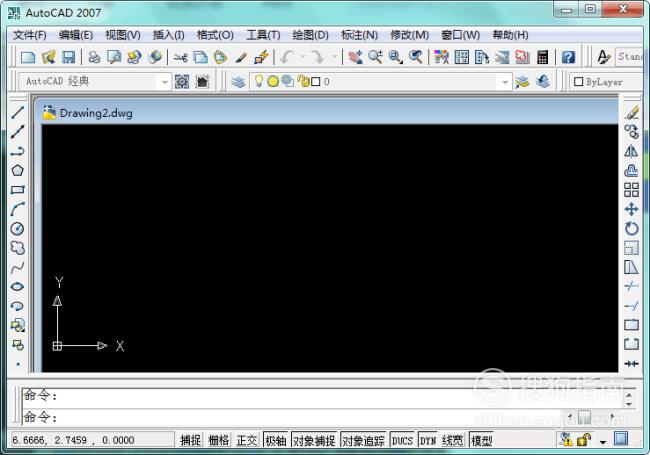Click the Clean Screen status bar button
The image size is (650, 455).
pyautogui.click(x=621, y=438)
